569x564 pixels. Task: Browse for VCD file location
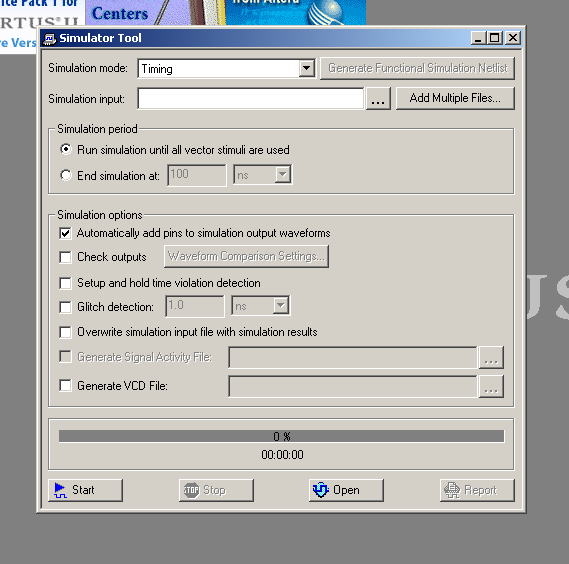click(491, 387)
